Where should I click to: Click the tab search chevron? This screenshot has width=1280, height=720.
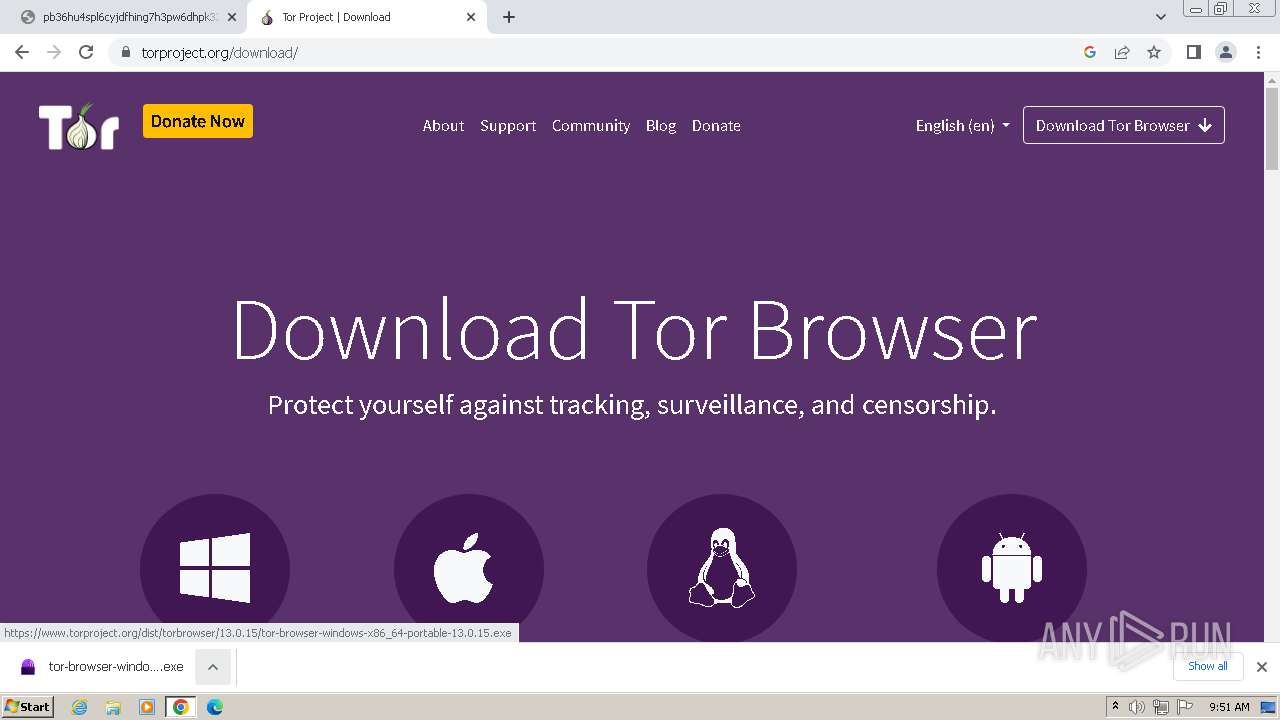tap(1161, 17)
